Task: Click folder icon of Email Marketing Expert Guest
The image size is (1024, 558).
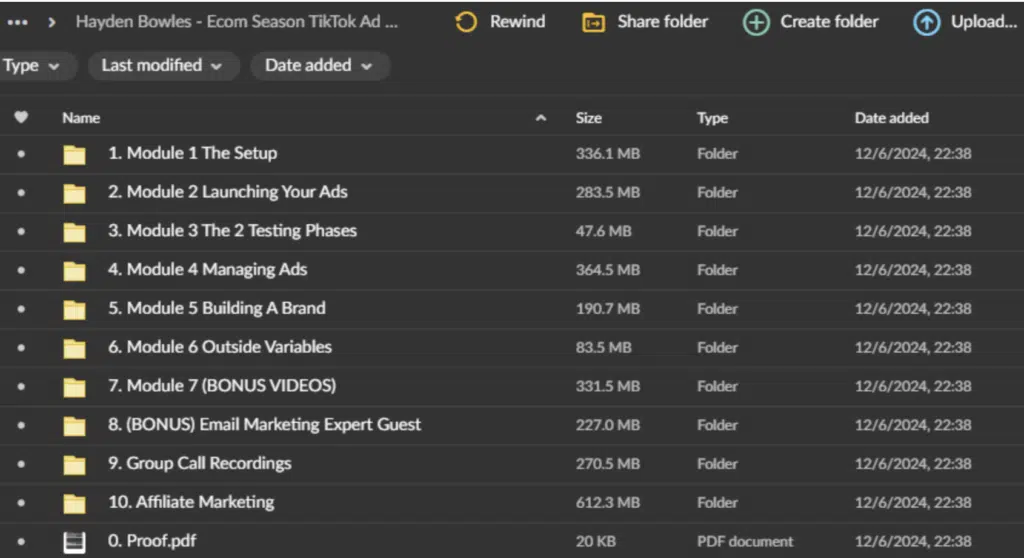Action: (x=74, y=425)
